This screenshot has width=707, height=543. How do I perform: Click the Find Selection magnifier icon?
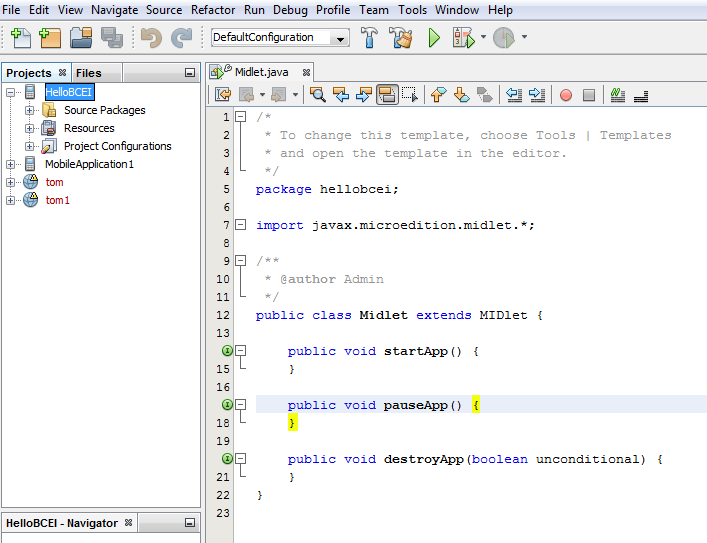point(318,95)
